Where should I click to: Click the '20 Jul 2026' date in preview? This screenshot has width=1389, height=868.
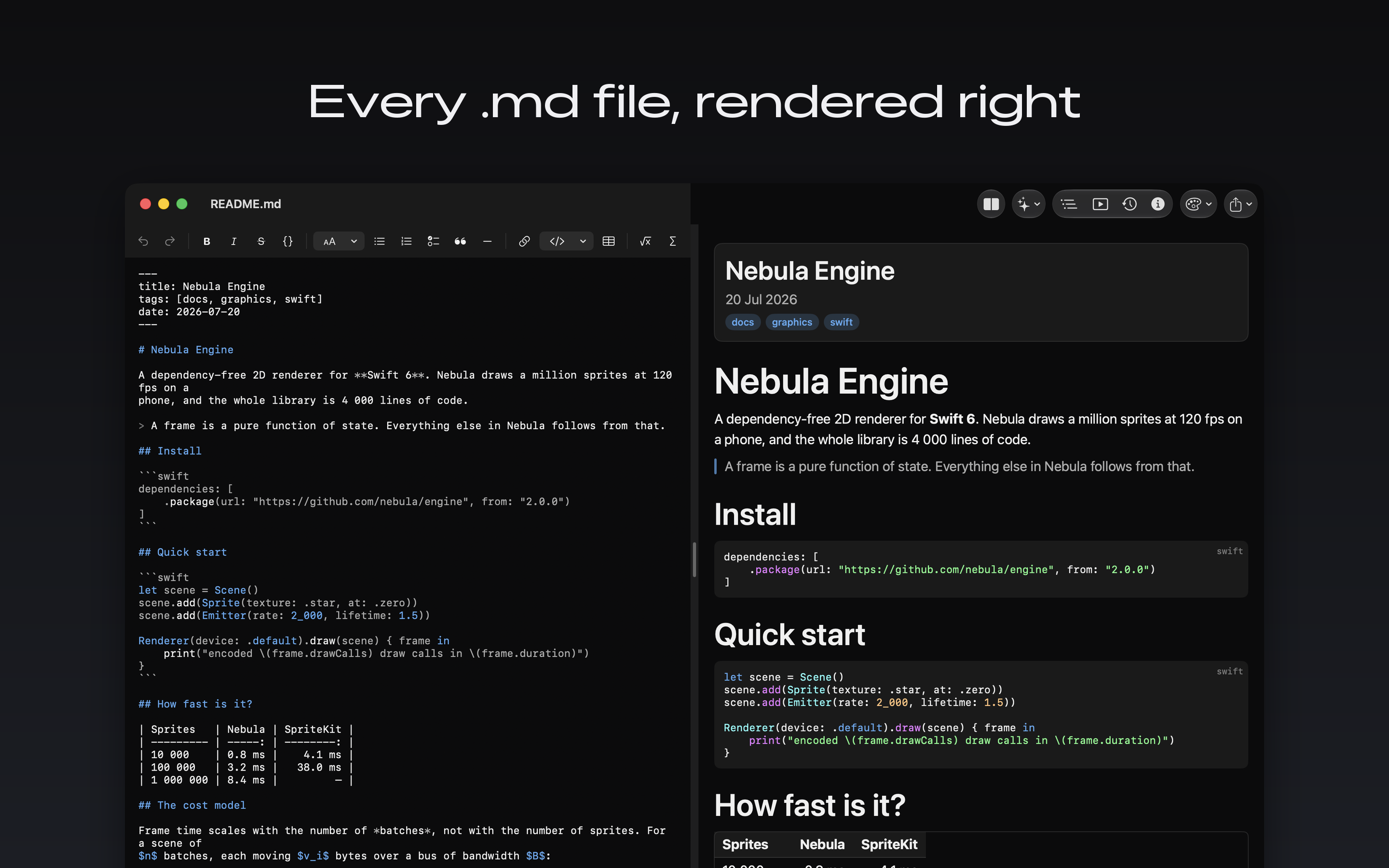coord(761,299)
